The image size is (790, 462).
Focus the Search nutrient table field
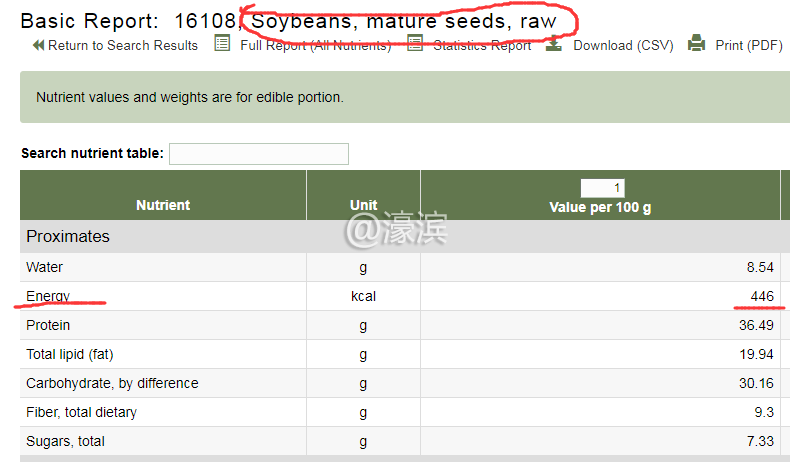[x=259, y=154]
